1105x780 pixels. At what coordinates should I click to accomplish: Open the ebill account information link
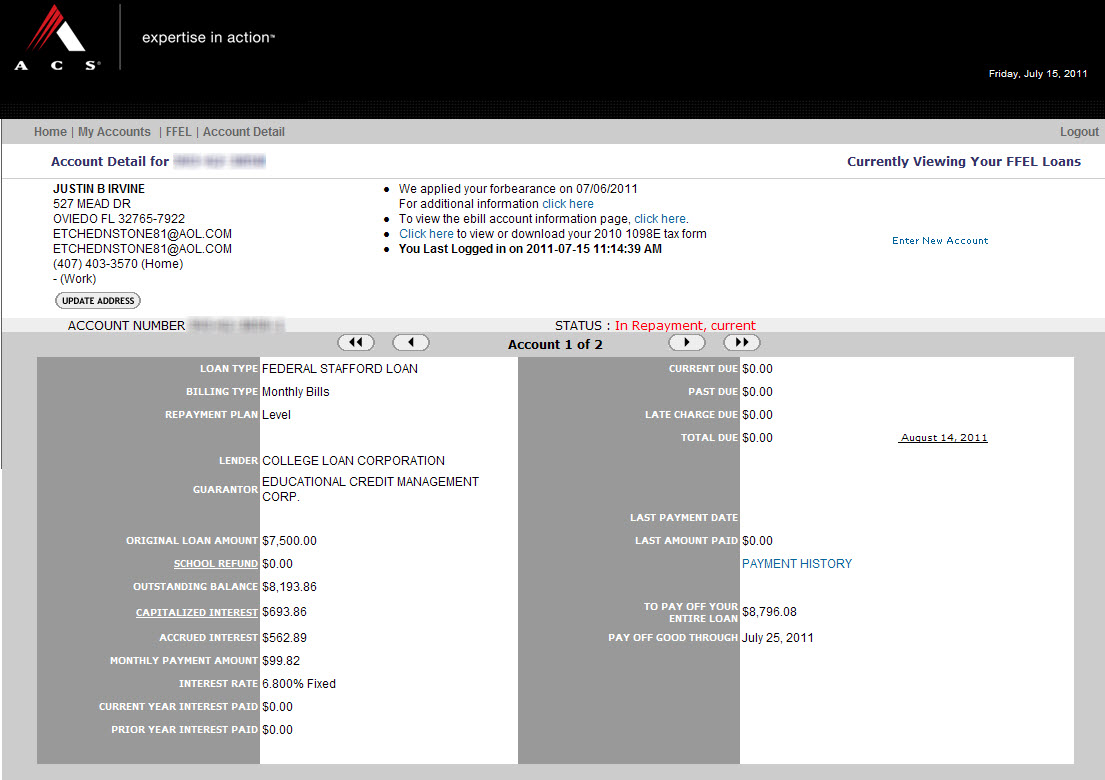coord(659,219)
